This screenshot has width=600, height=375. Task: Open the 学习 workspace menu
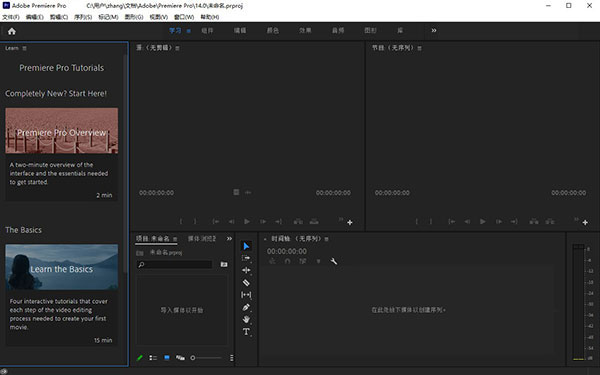pyautogui.click(x=189, y=31)
